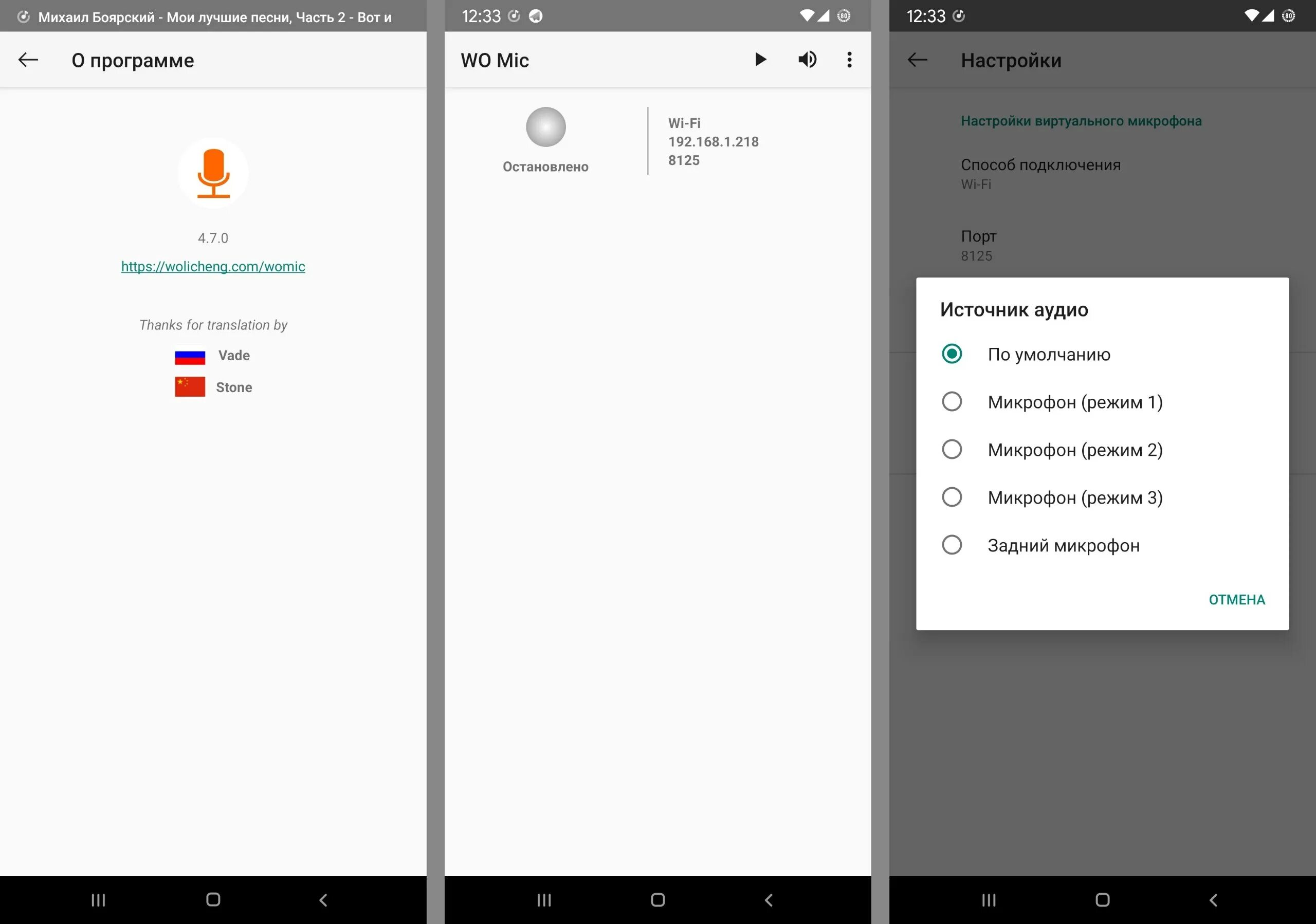Viewport: 1316px width, 924px height.
Task: Go back from the О программе screen
Action: click(x=28, y=60)
